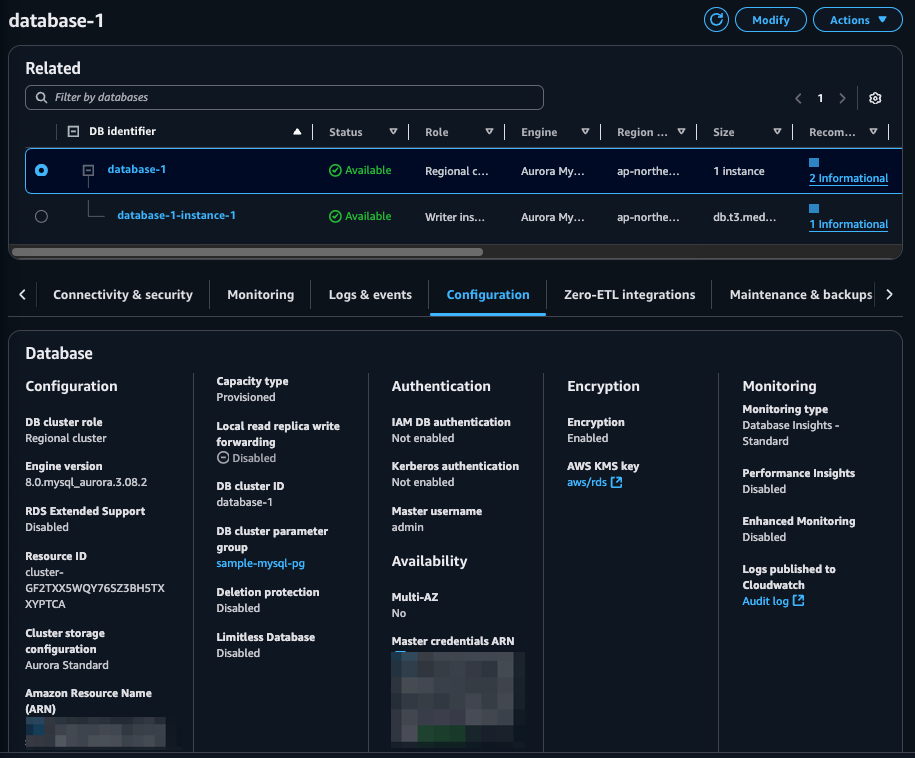
Task: Click the Aurora Standard storage configuration value
Action: coord(67,665)
